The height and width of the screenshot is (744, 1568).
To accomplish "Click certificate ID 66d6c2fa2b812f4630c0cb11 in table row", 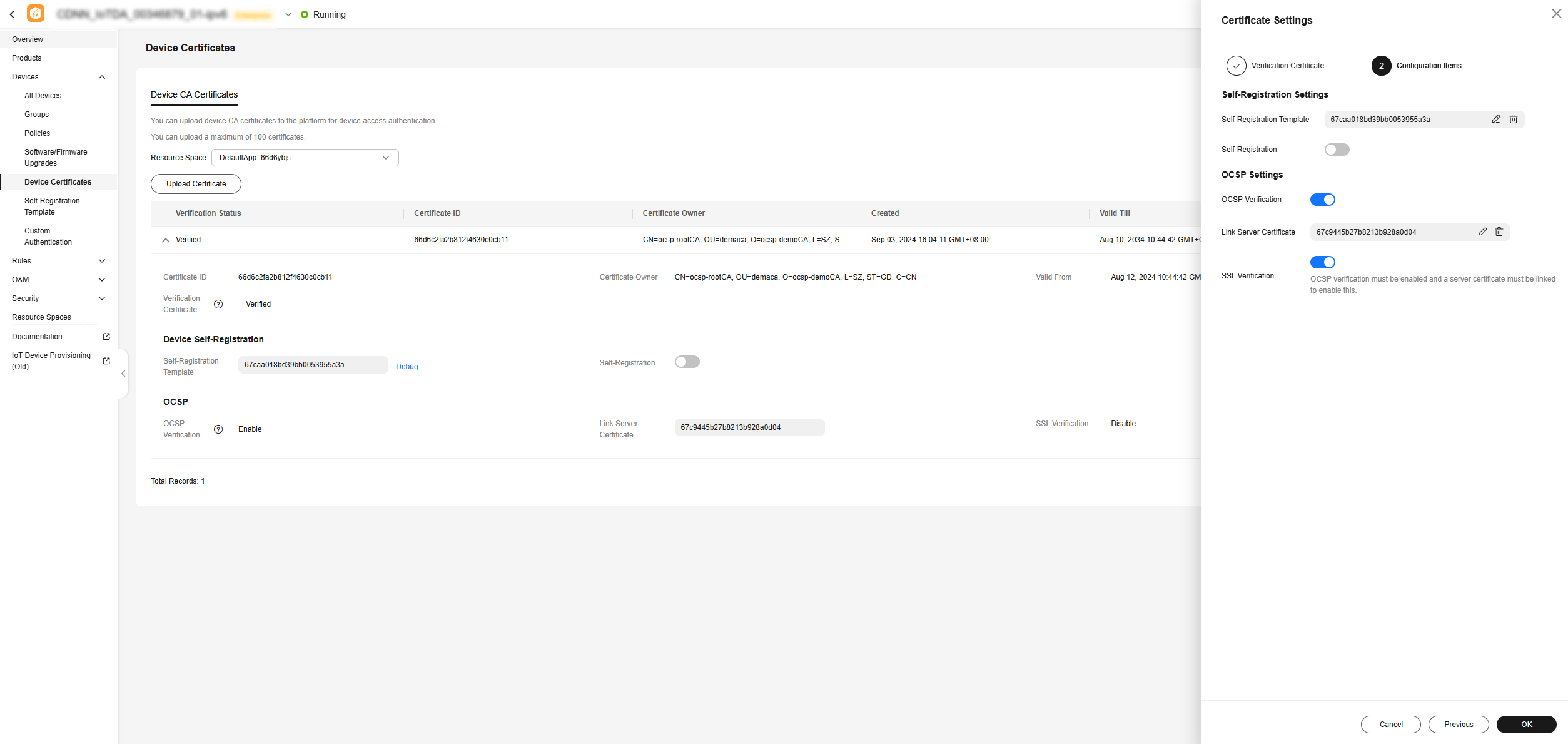I will (461, 240).
